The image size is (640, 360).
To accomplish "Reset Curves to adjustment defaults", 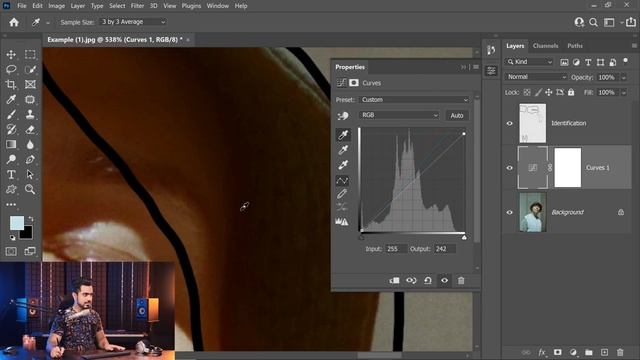I will pos(428,280).
